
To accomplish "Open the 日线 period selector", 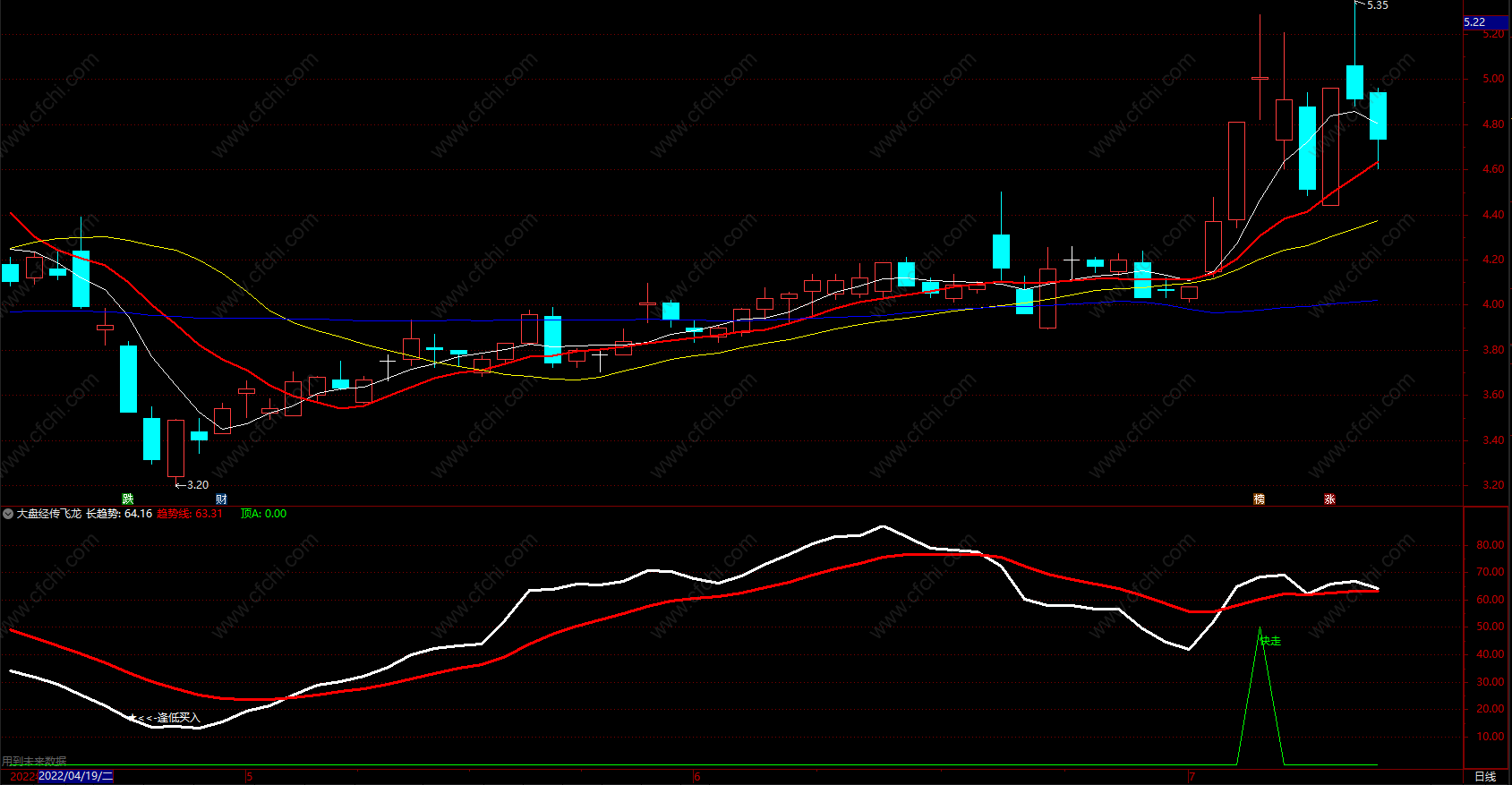I will 1485,776.
